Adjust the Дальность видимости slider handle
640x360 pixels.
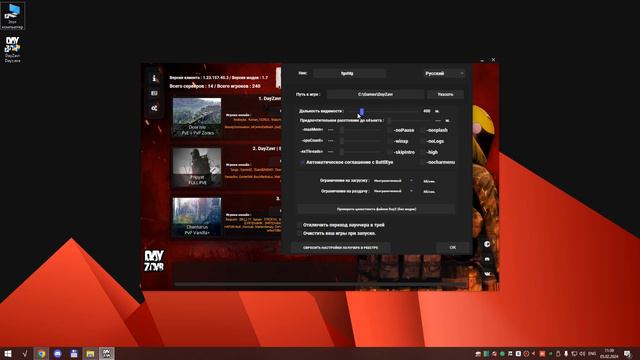pos(362,111)
